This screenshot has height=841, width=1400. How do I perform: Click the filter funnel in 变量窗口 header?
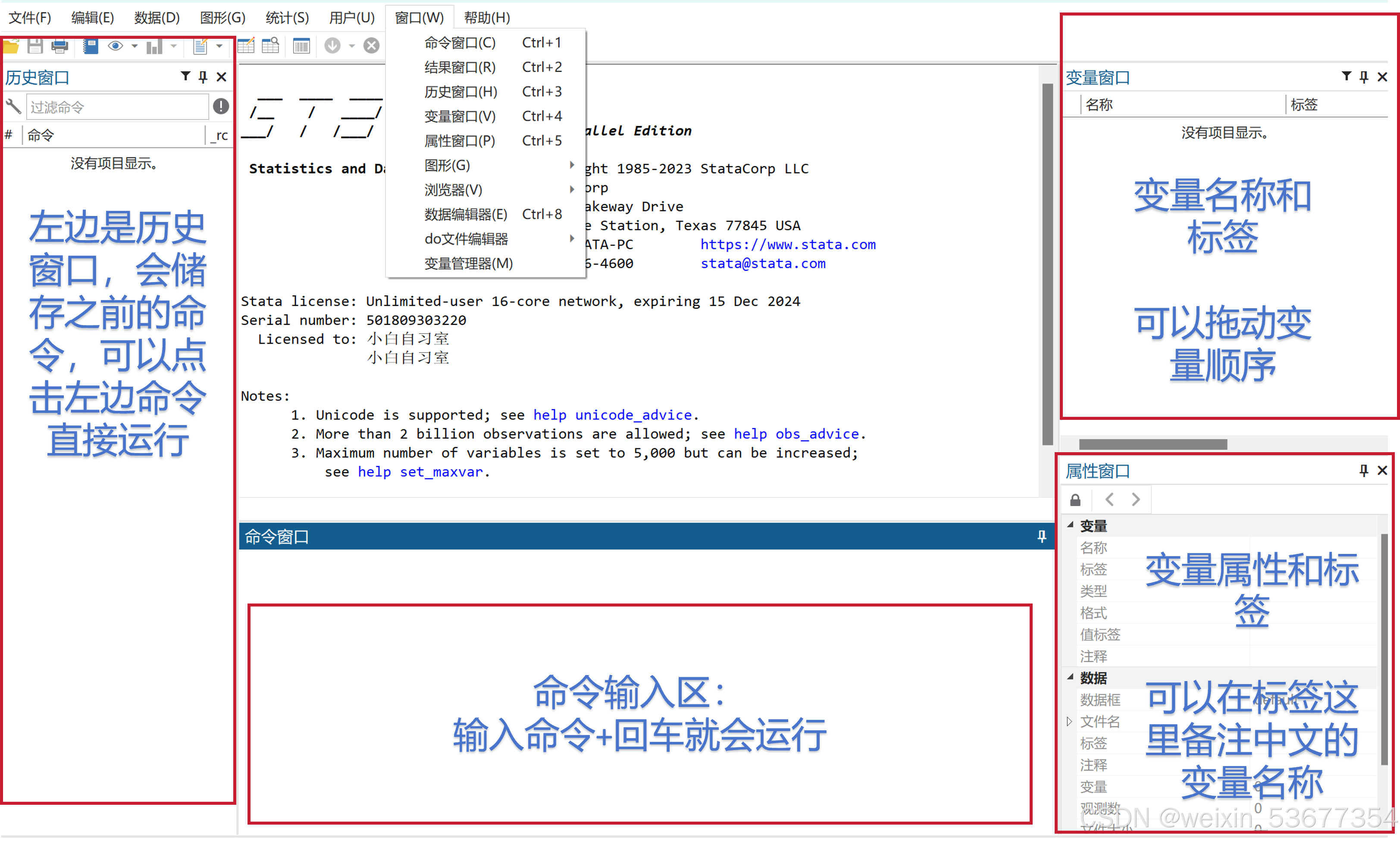click(x=1346, y=76)
